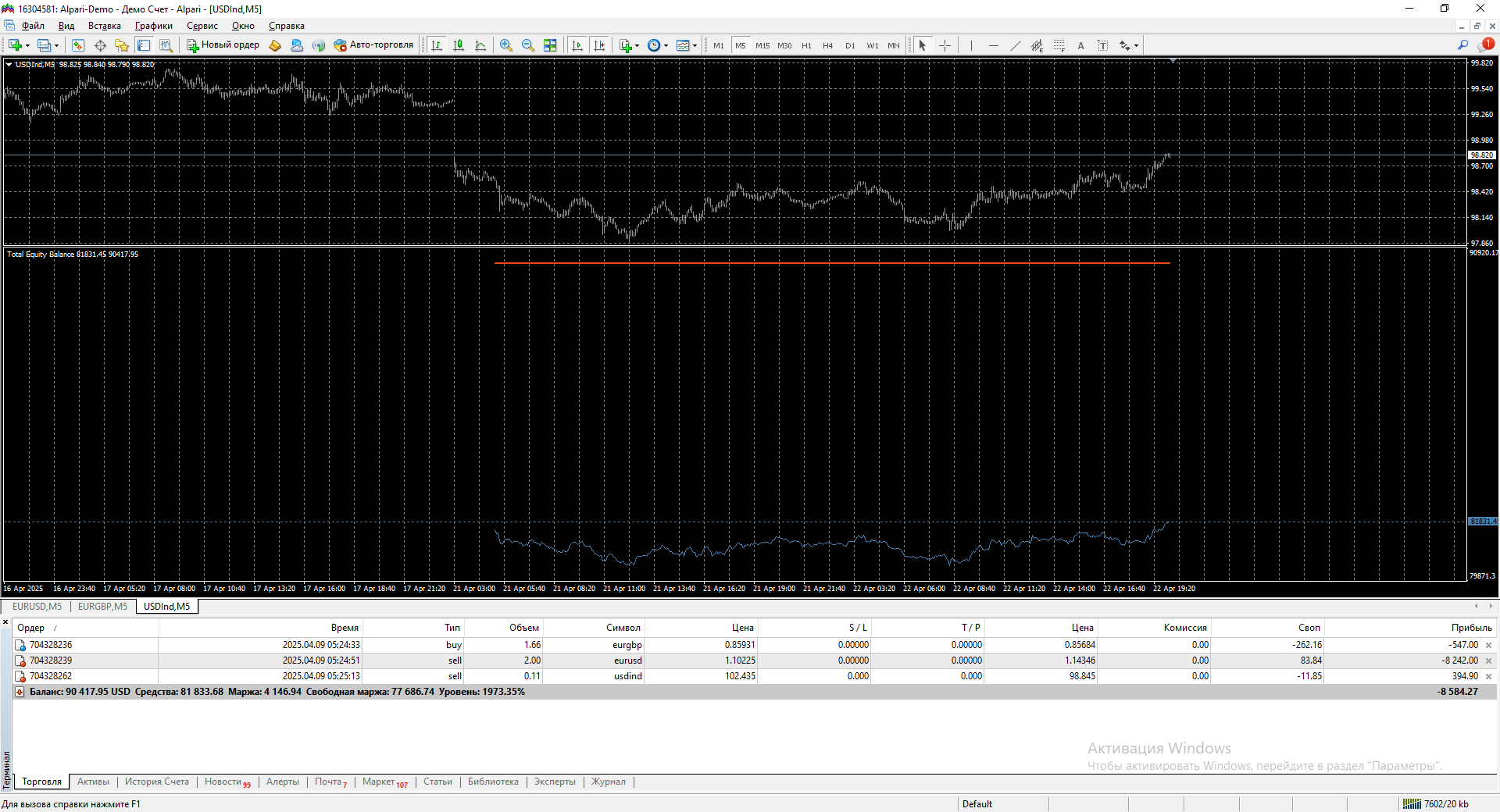Screen dimensions: 1500x812
Task: Select the Fibonacci retracement tool
Action: coord(1059,45)
